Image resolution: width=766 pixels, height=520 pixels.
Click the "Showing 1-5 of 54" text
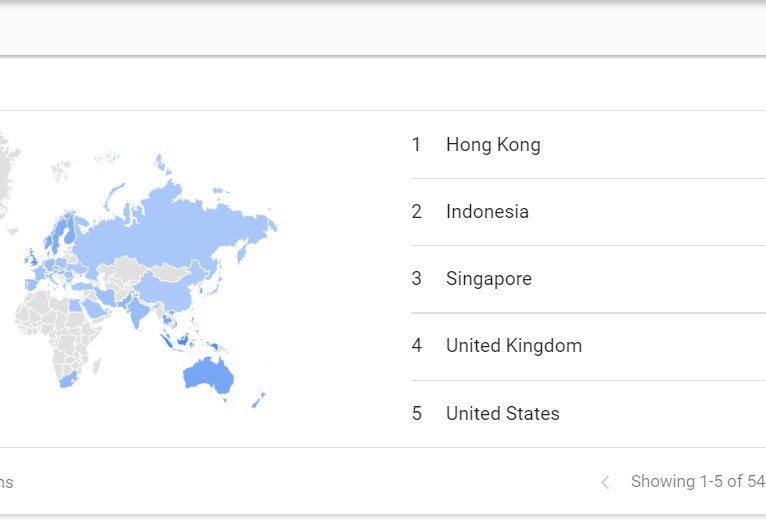698,482
